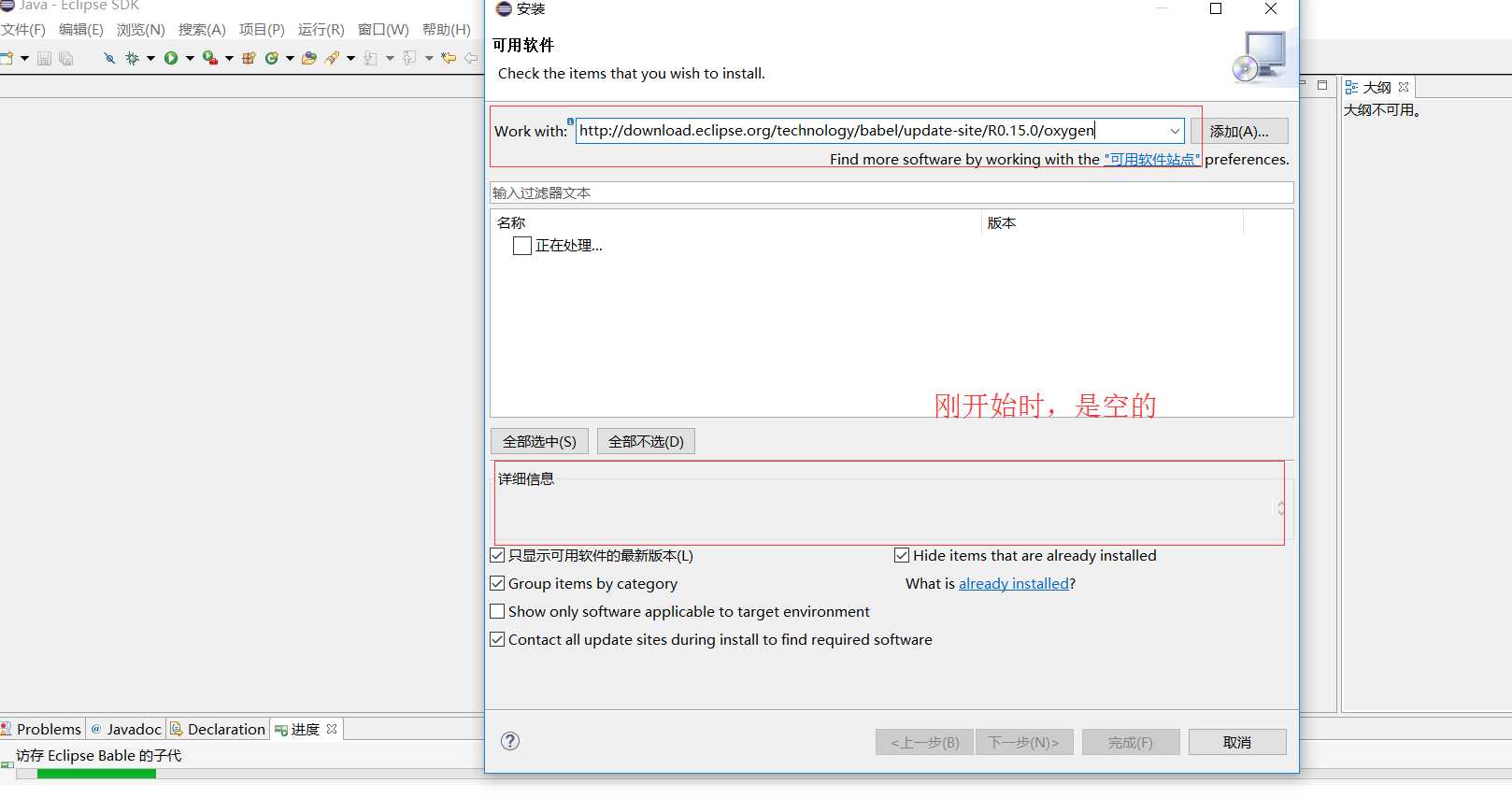The width and height of the screenshot is (1512, 798).
Task: Expand the New wizard dropdown arrow
Action: [x=24, y=58]
